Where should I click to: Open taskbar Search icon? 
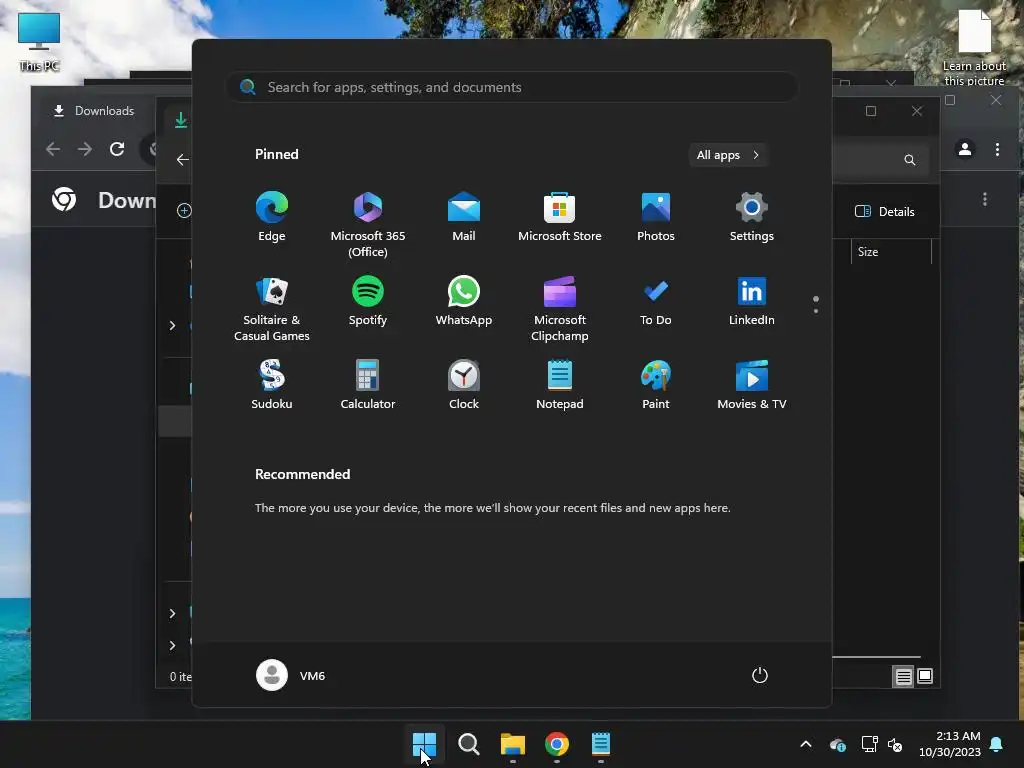coord(468,744)
